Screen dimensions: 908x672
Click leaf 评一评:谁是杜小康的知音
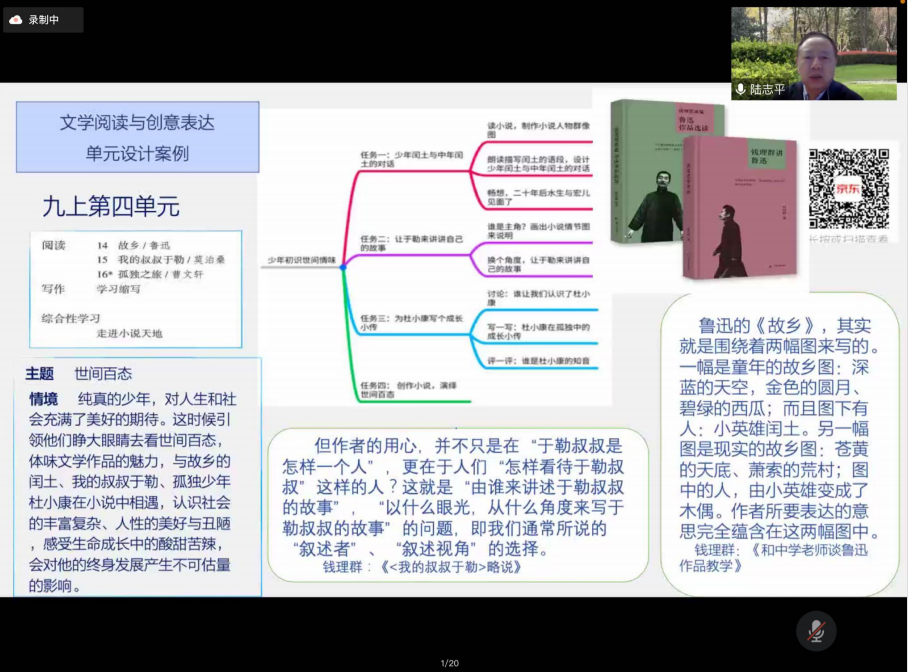539,361
